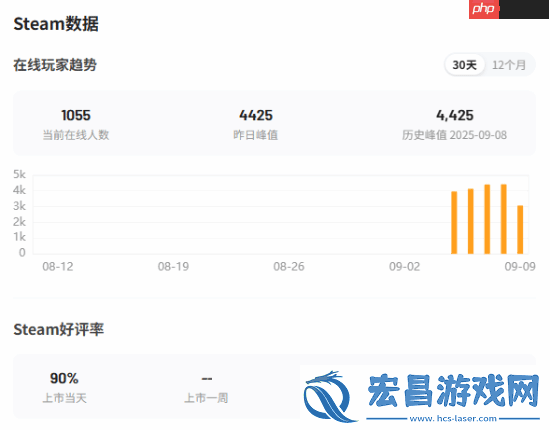The image size is (550, 430).
Task: Click the red php logo badge
Action: (484, 9)
